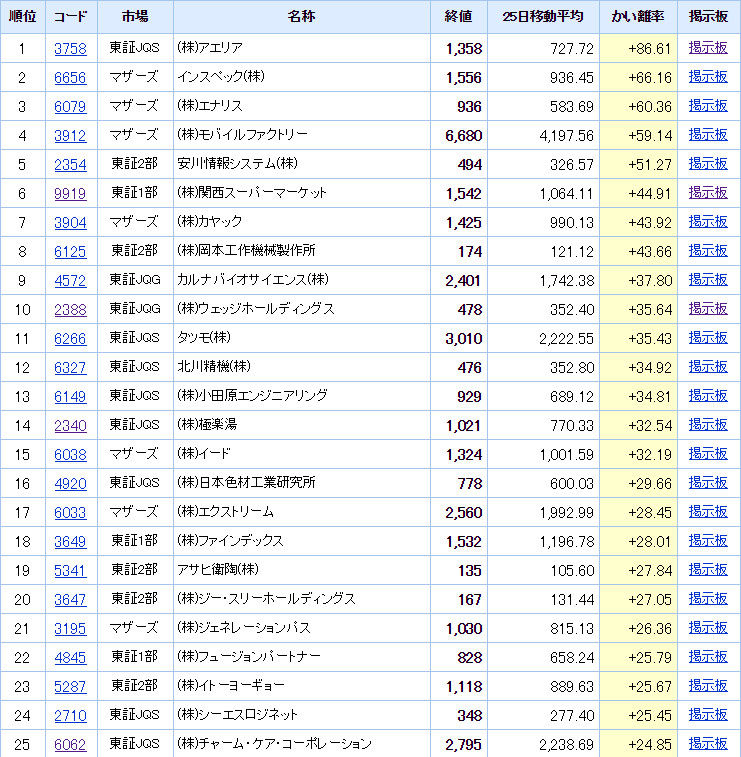This screenshot has width=741, height=757.
Task: Open stock code 3649 link
Action: [70, 541]
